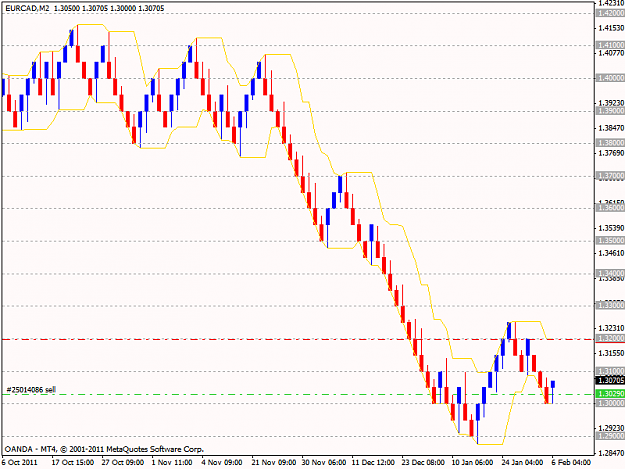Click the 1.42000 price axis label
The image size is (625, 469).
pyautogui.click(x=610, y=13)
